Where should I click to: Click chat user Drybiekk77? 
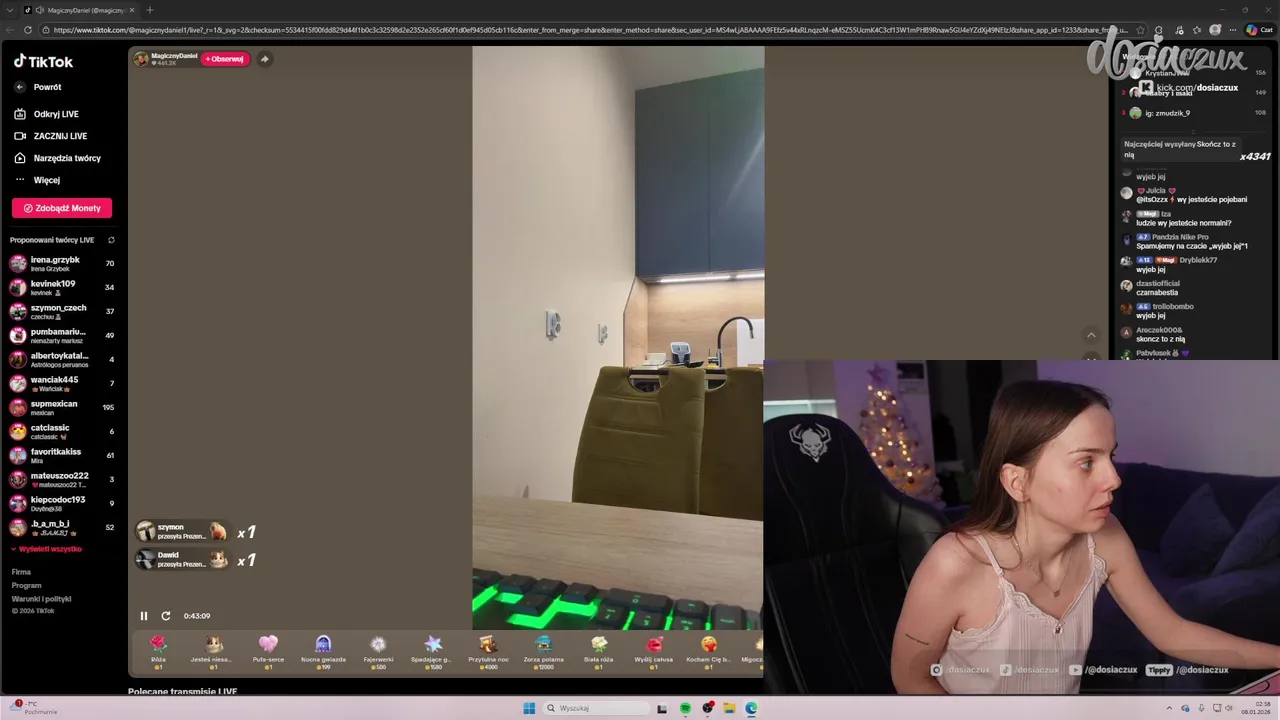pos(1198,260)
